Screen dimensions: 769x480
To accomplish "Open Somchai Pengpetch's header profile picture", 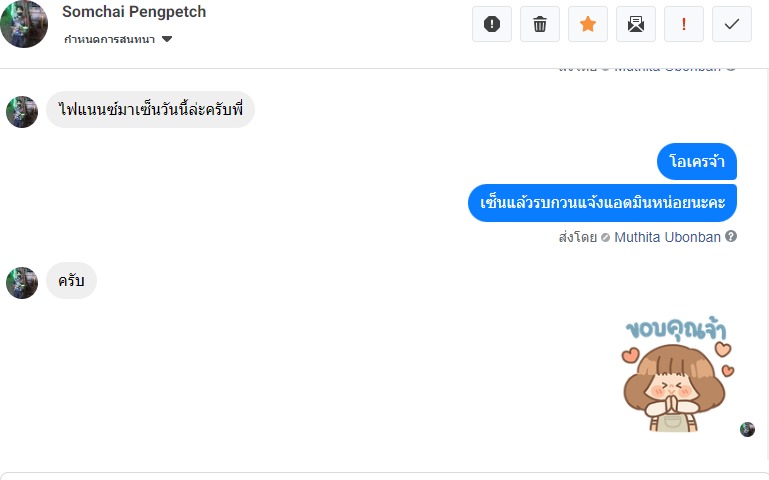I will [24, 24].
